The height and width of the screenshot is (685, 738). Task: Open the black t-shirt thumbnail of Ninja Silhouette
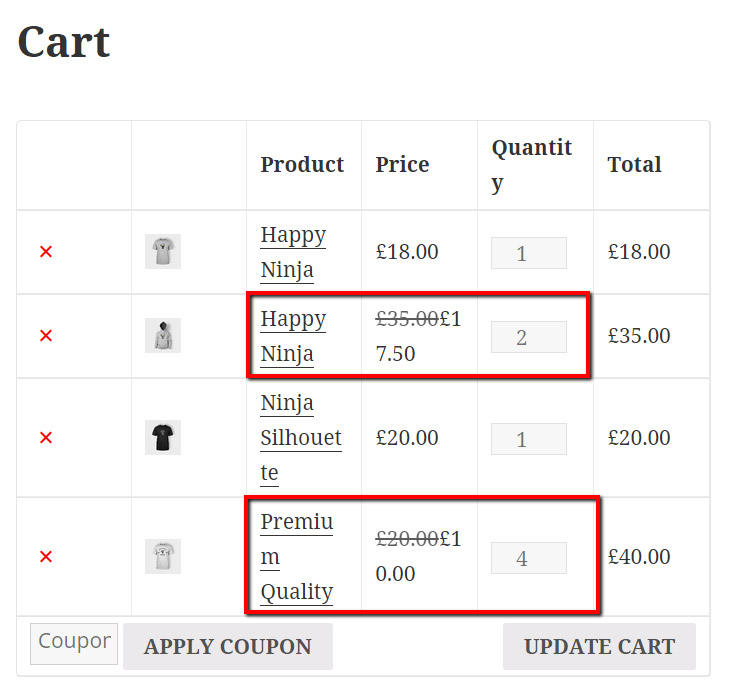[x=163, y=437]
